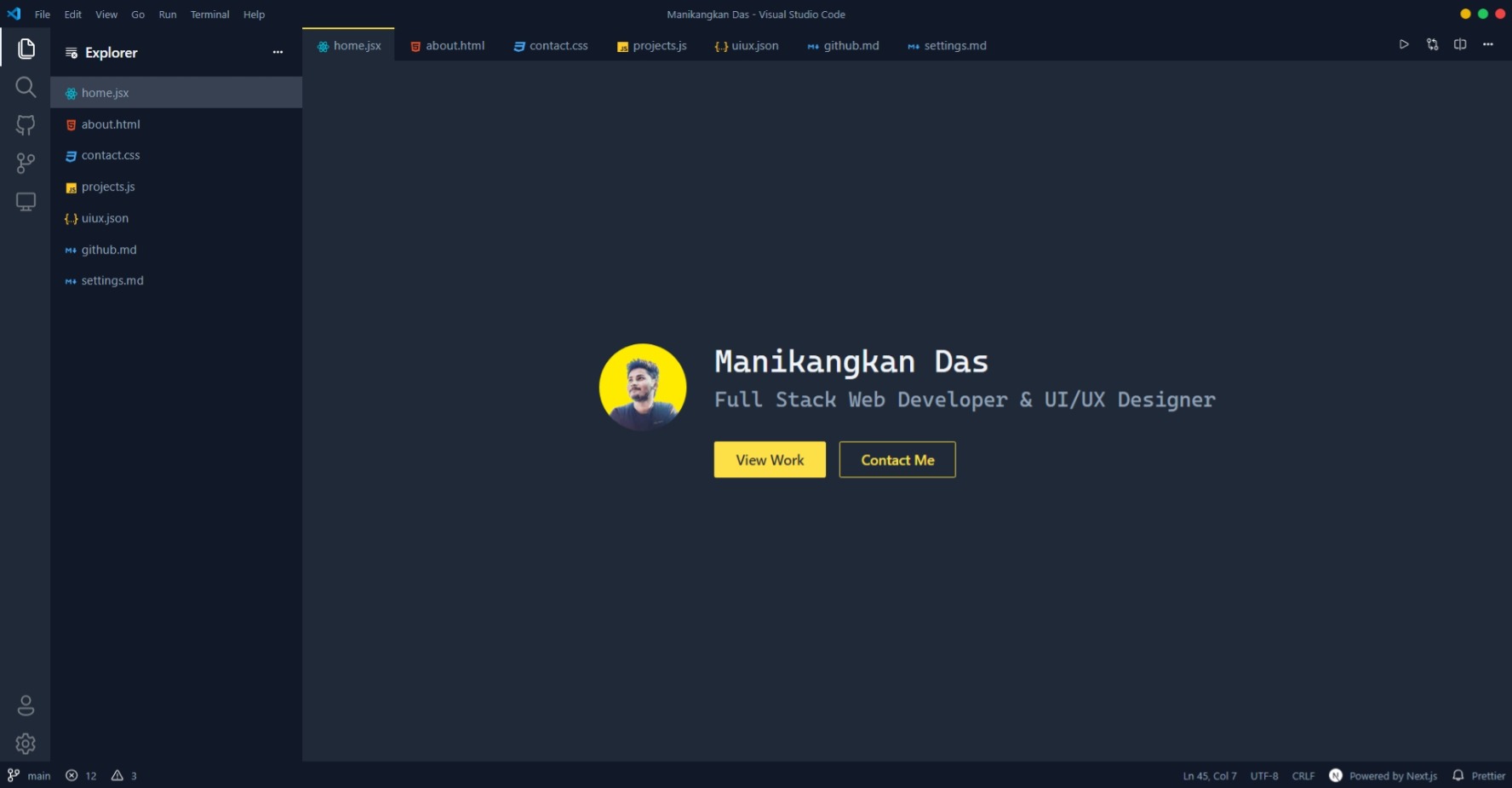
Task: Open Views and More Actions in Explorer
Action: 278,52
